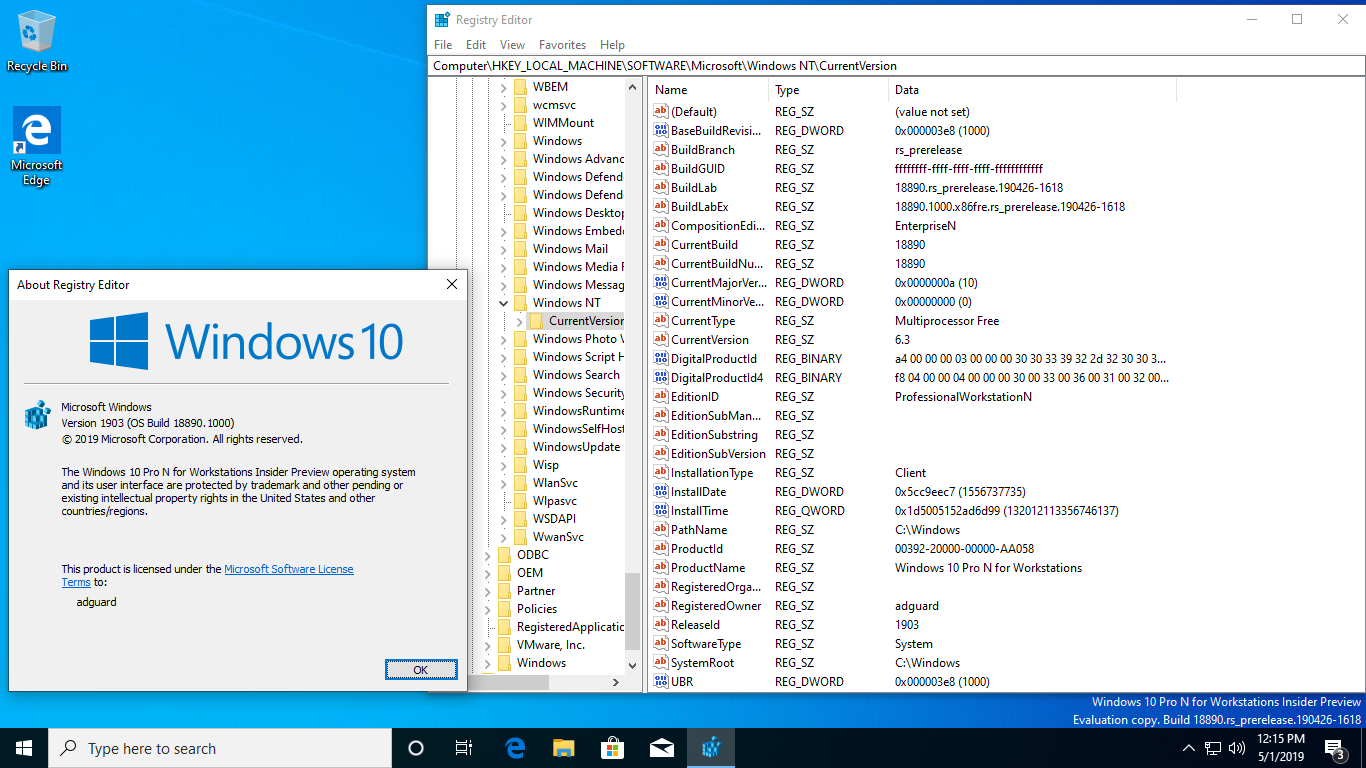The height and width of the screenshot is (768, 1366).
Task: Click the Windows NT folder icon
Action: pos(520,303)
